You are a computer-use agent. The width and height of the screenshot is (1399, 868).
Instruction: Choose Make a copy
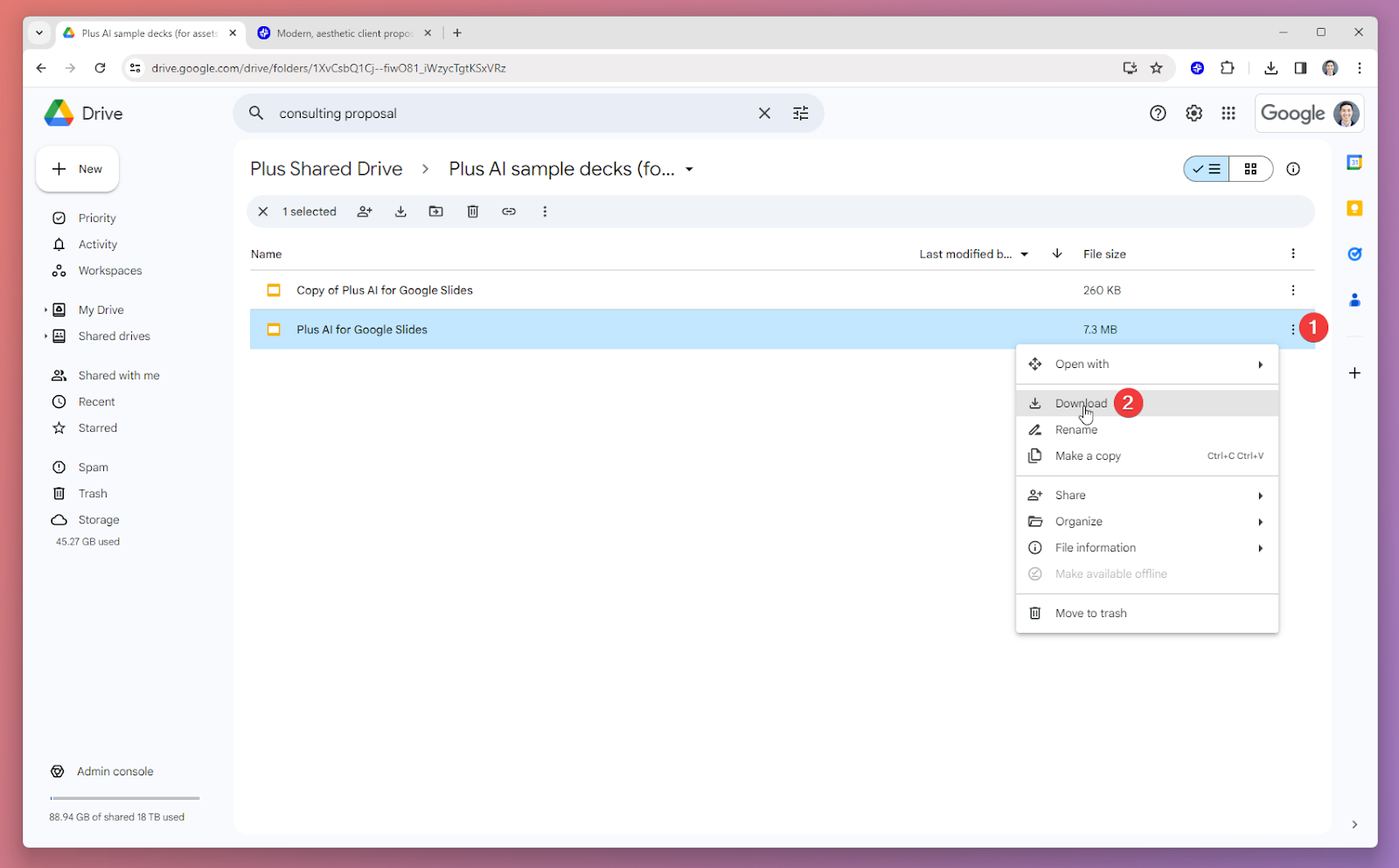pyautogui.click(x=1147, y=455)
